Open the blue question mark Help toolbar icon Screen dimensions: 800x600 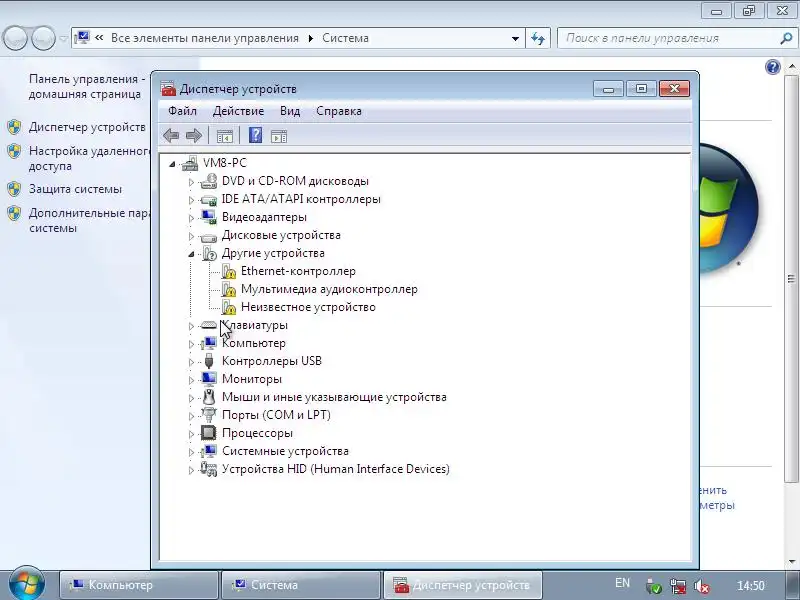tap(255, 135)
